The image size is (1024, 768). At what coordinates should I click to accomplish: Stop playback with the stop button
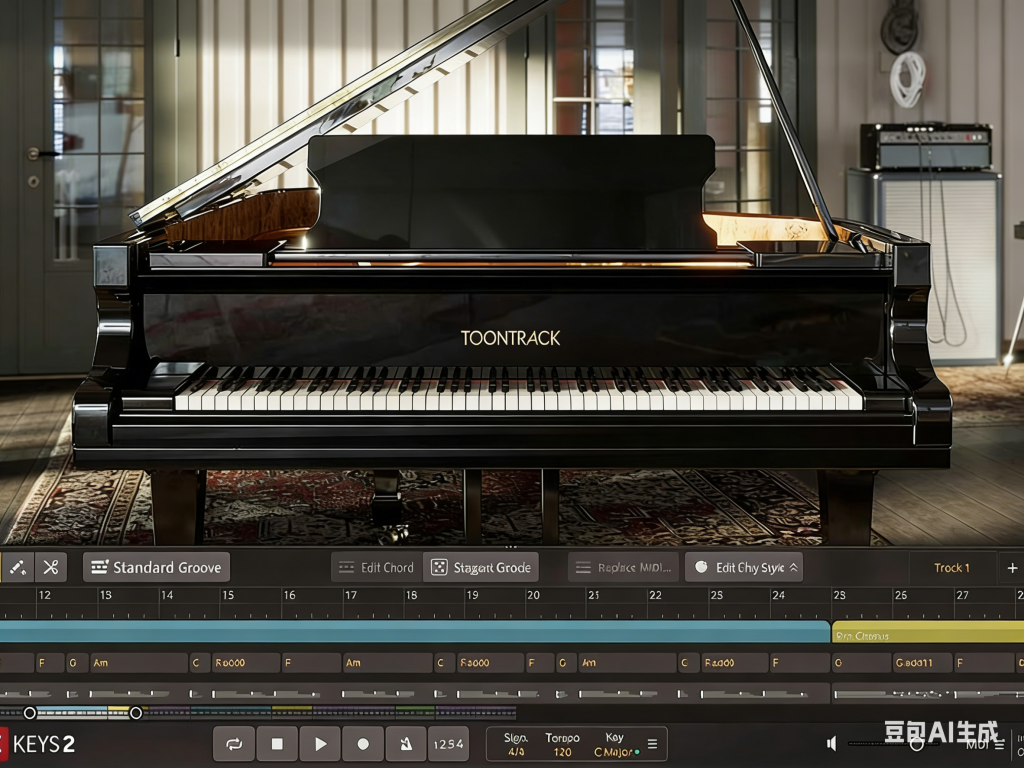click(x=277, y=744)
